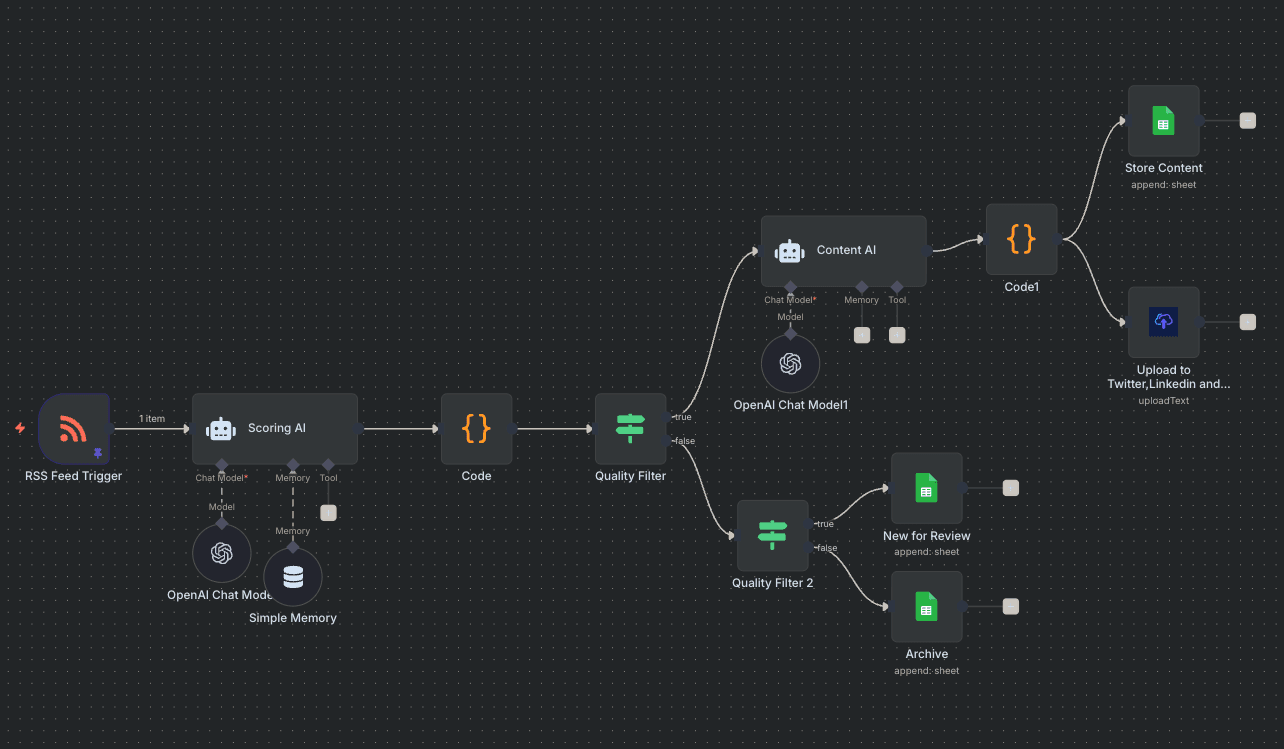The height and width of the screenshot is (749, 1284).
Task: Click the true output of Quality Filter
Action: click(x=667, y=417)
